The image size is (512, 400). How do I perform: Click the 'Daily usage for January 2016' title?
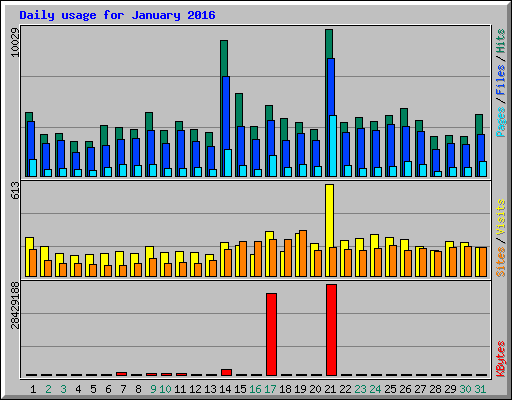[x=117, y=15]
